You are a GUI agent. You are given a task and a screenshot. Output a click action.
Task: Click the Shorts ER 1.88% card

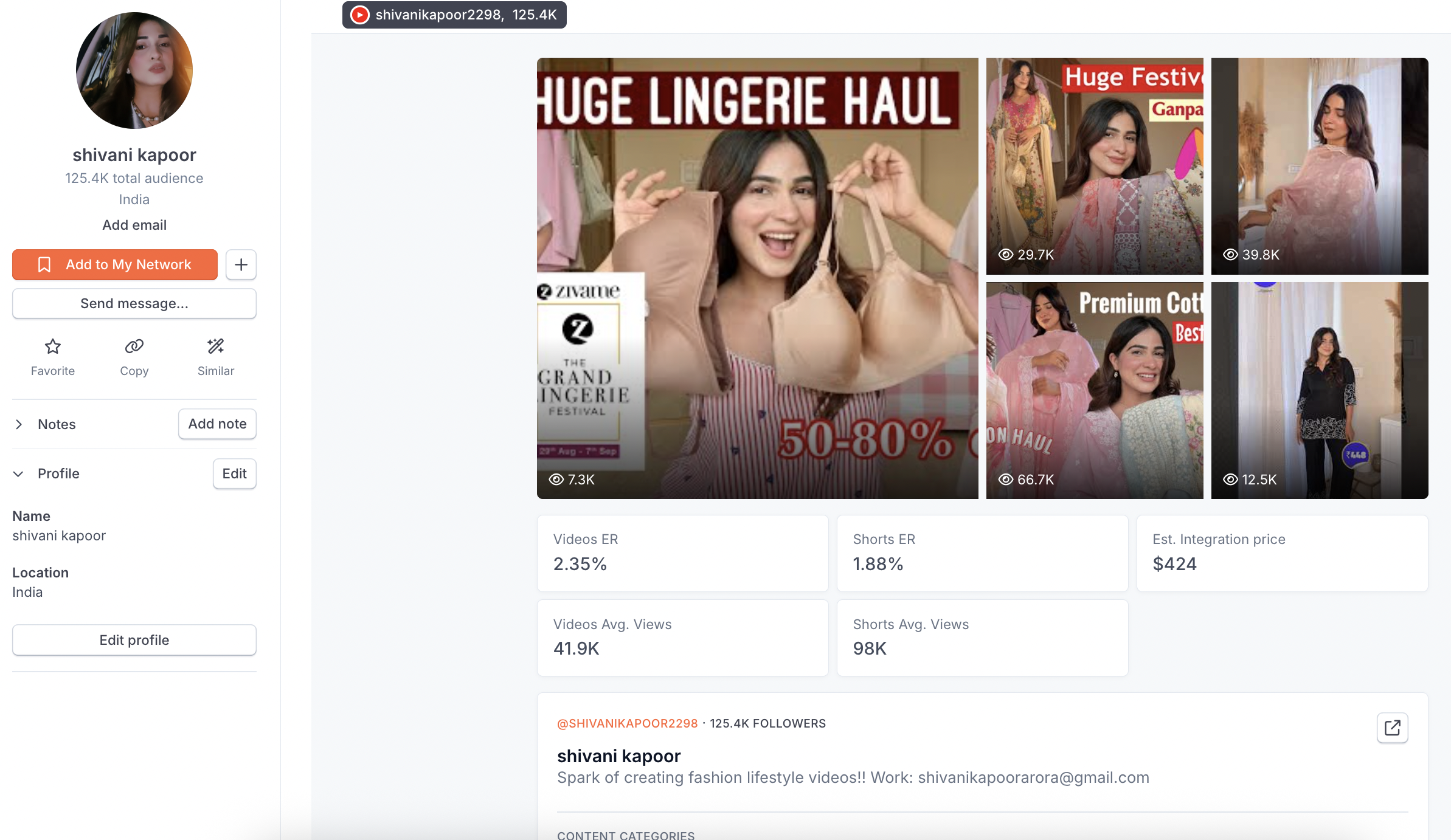tap(983, 553)
